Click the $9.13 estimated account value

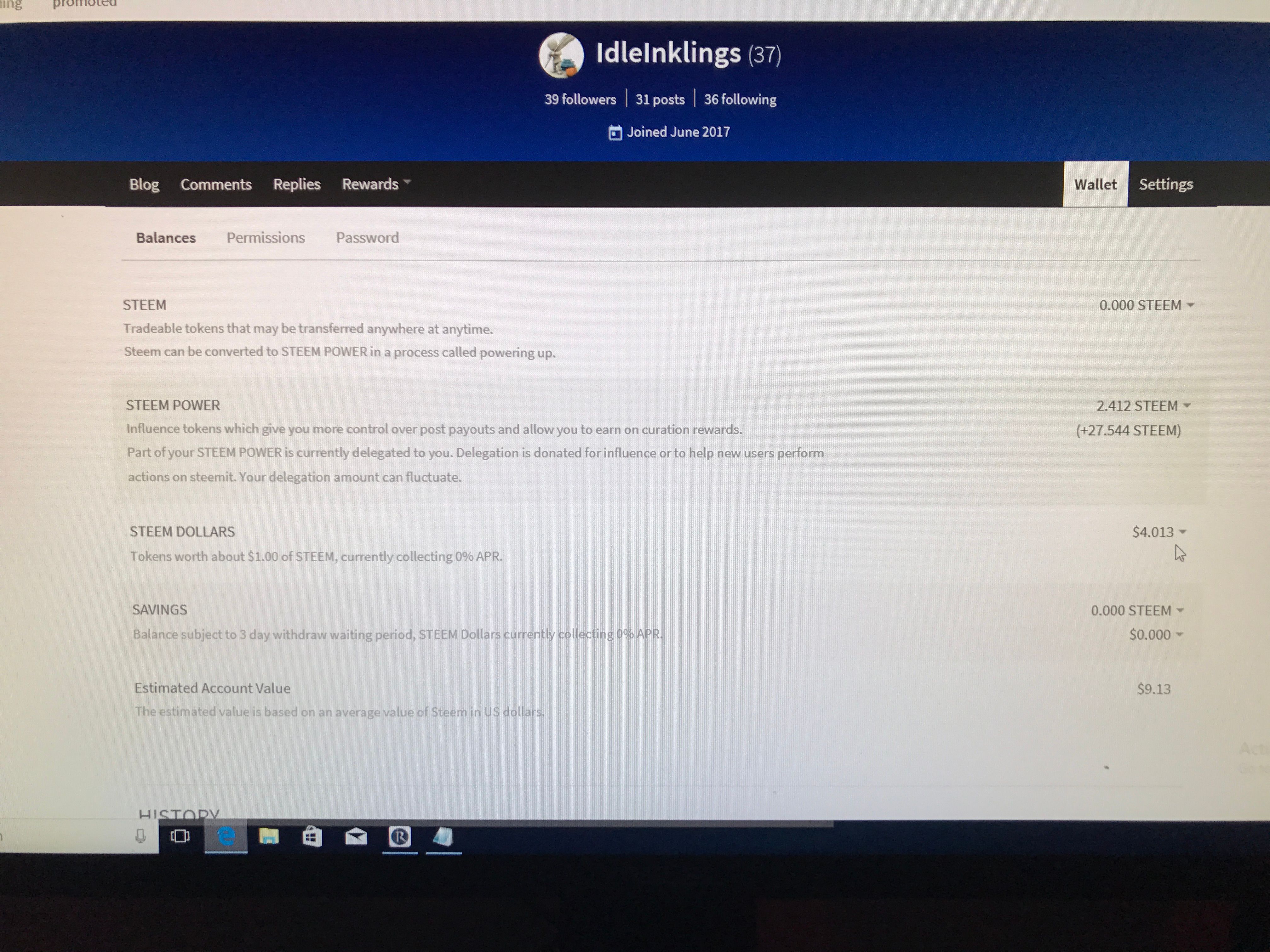[1154, 688]
